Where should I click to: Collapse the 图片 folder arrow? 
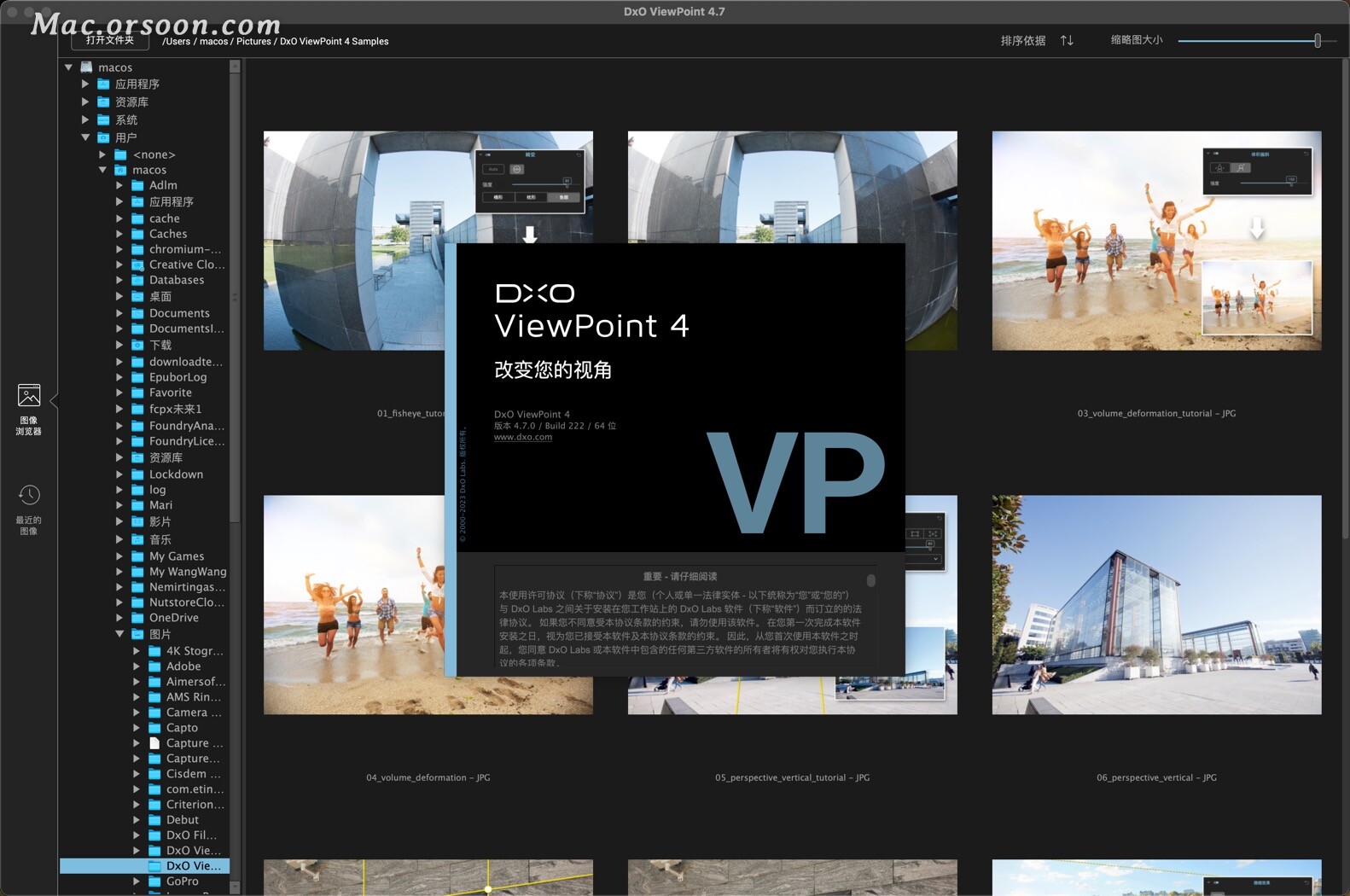119,634
